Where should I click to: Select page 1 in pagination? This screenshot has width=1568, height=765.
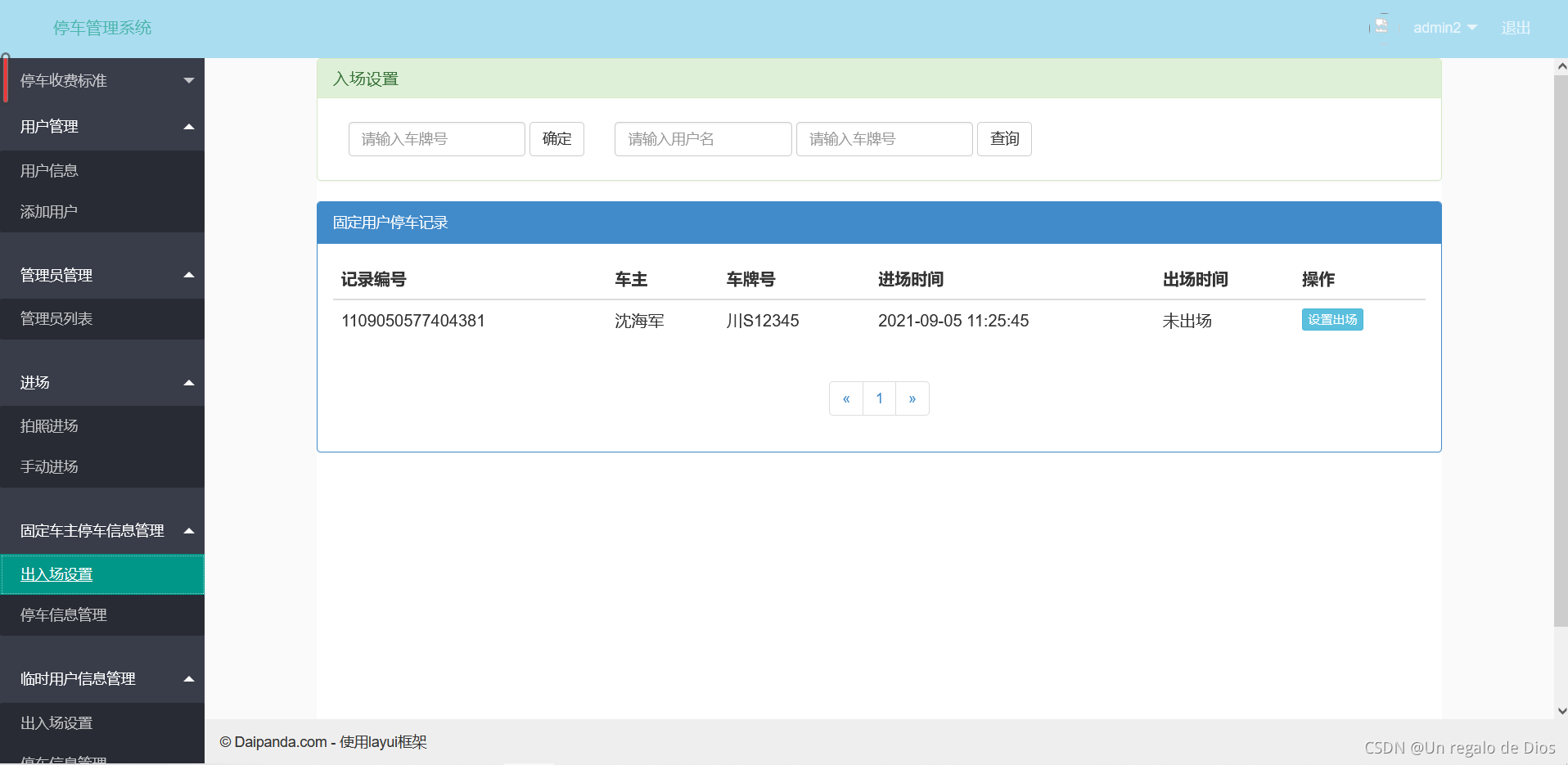[880, 398]
